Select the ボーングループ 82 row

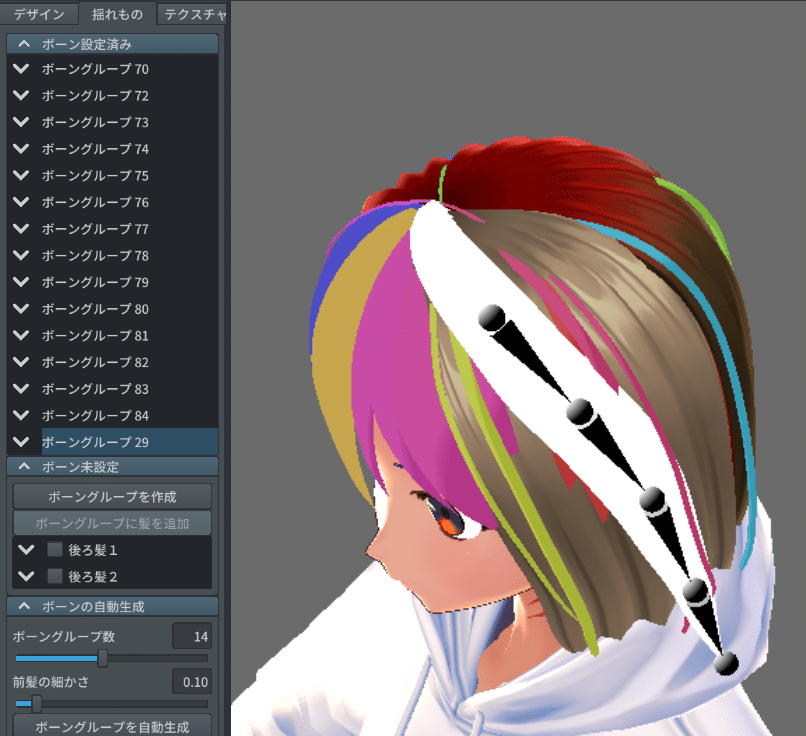[130, 362]
